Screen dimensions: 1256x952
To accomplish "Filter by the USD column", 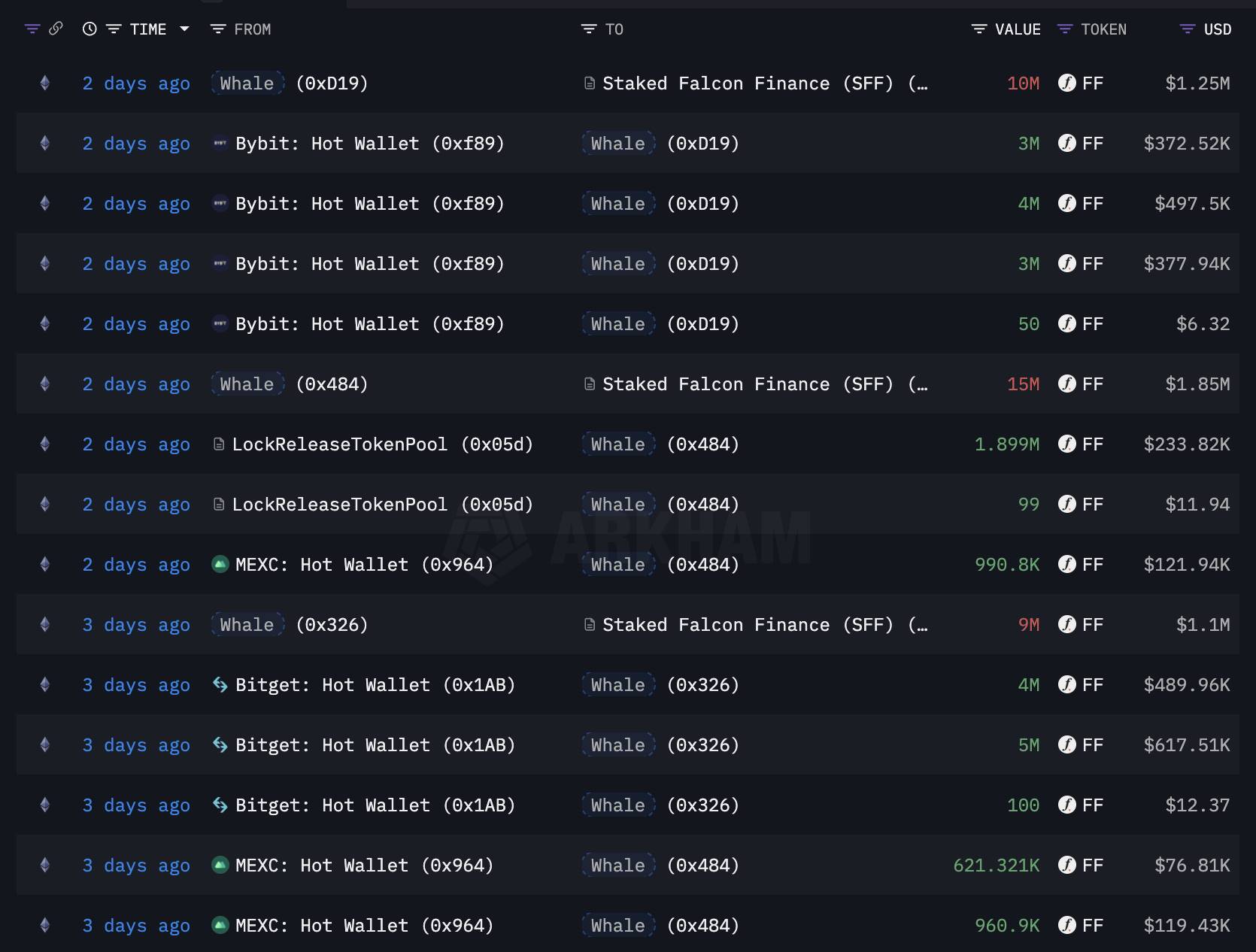I will click(1187, 29).
